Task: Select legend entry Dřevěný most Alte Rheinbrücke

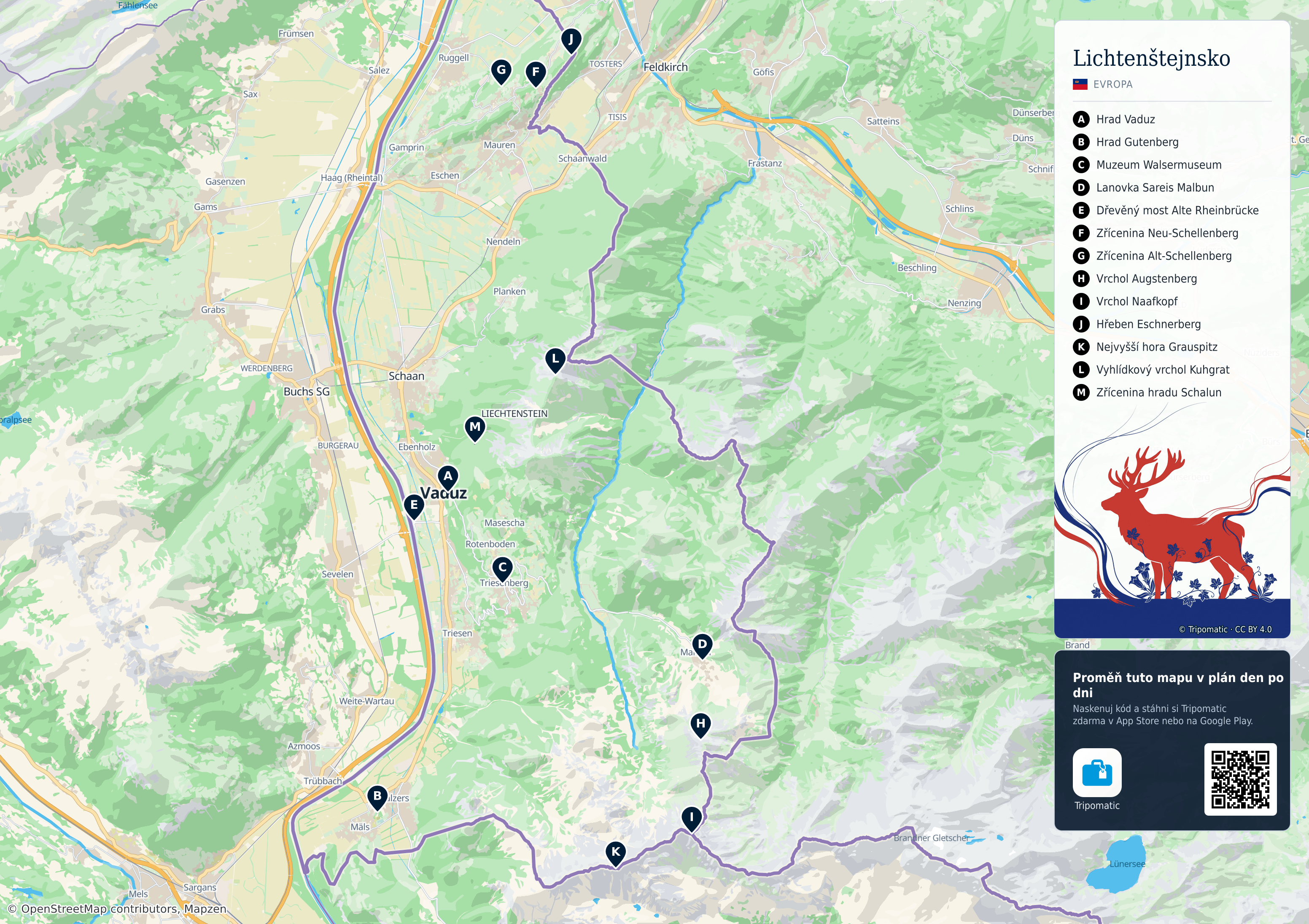Action: click(1166, 210)
